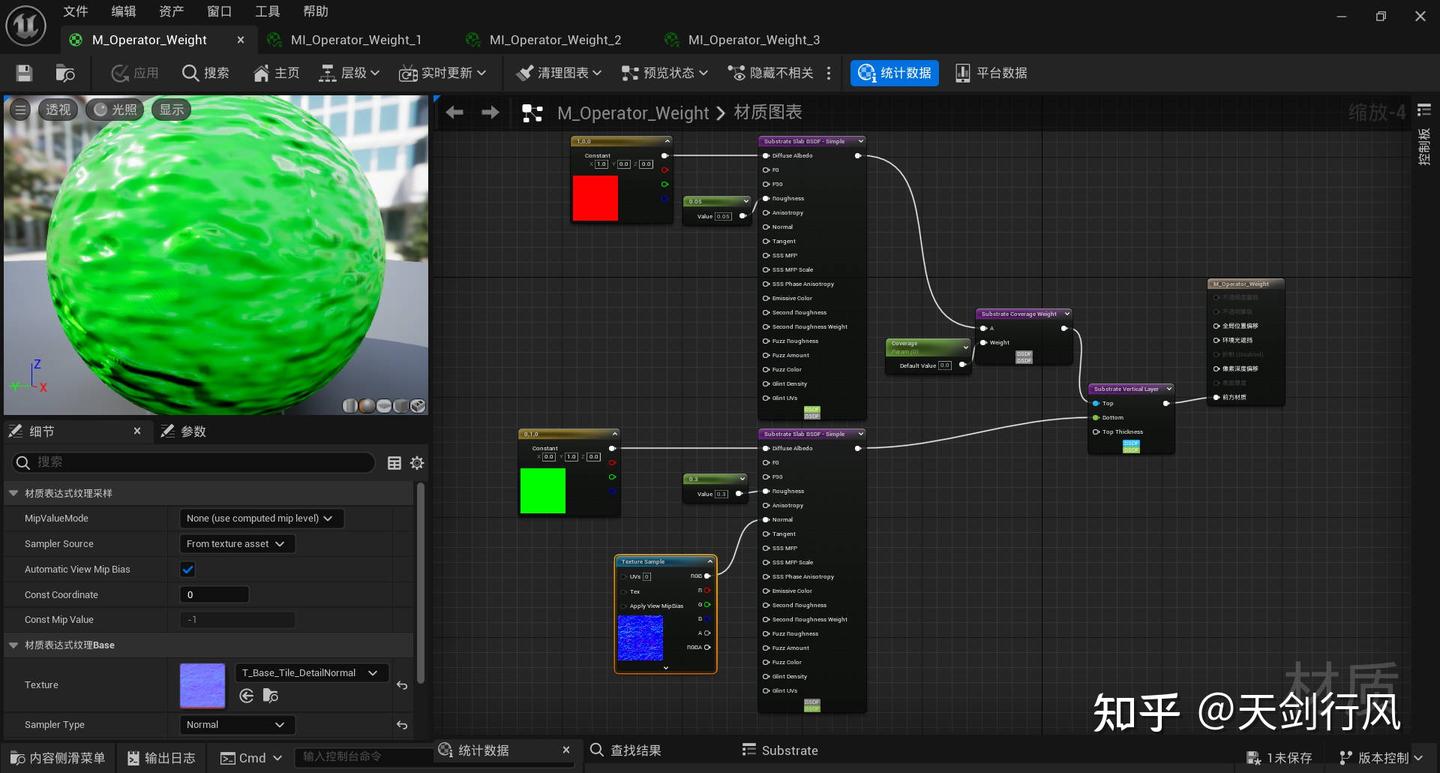The width and height of the screenshot is (1440, 773).
Task: Click the viewport hamburger menu icon
Action: click(20, 110)
